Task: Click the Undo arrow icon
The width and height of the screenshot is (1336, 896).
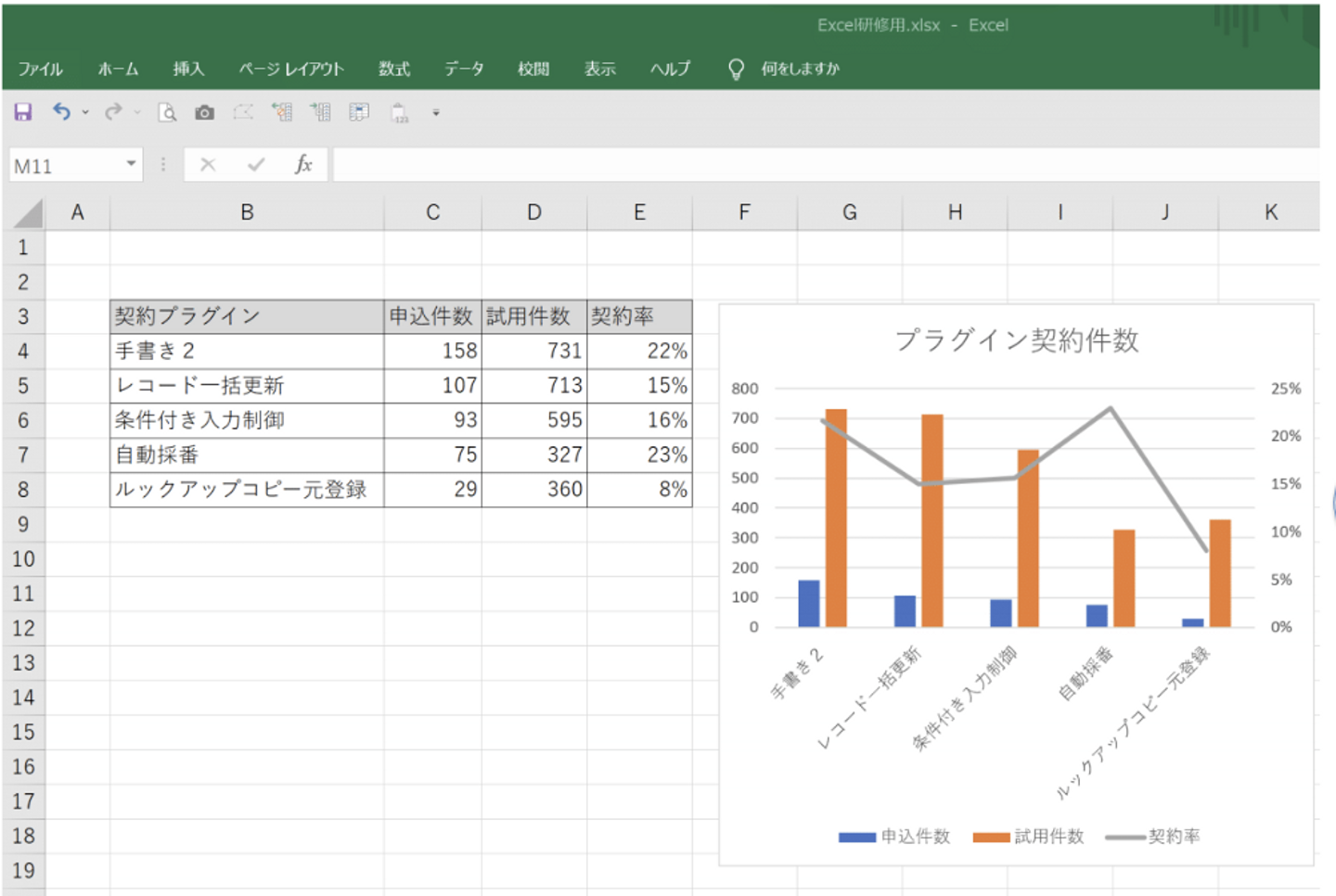Action: coord(61,112)
